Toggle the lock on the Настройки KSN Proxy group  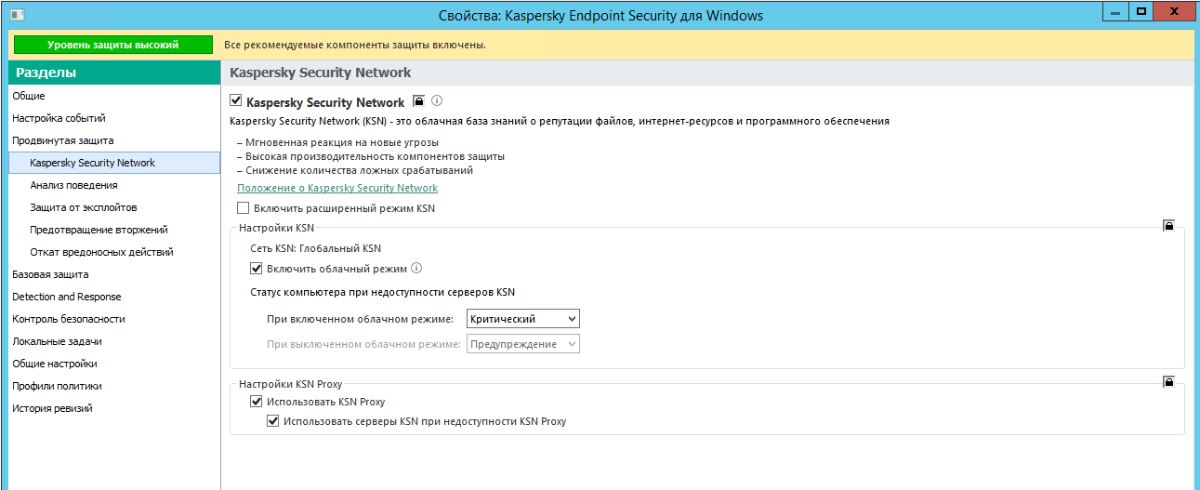click(1167, 382)
